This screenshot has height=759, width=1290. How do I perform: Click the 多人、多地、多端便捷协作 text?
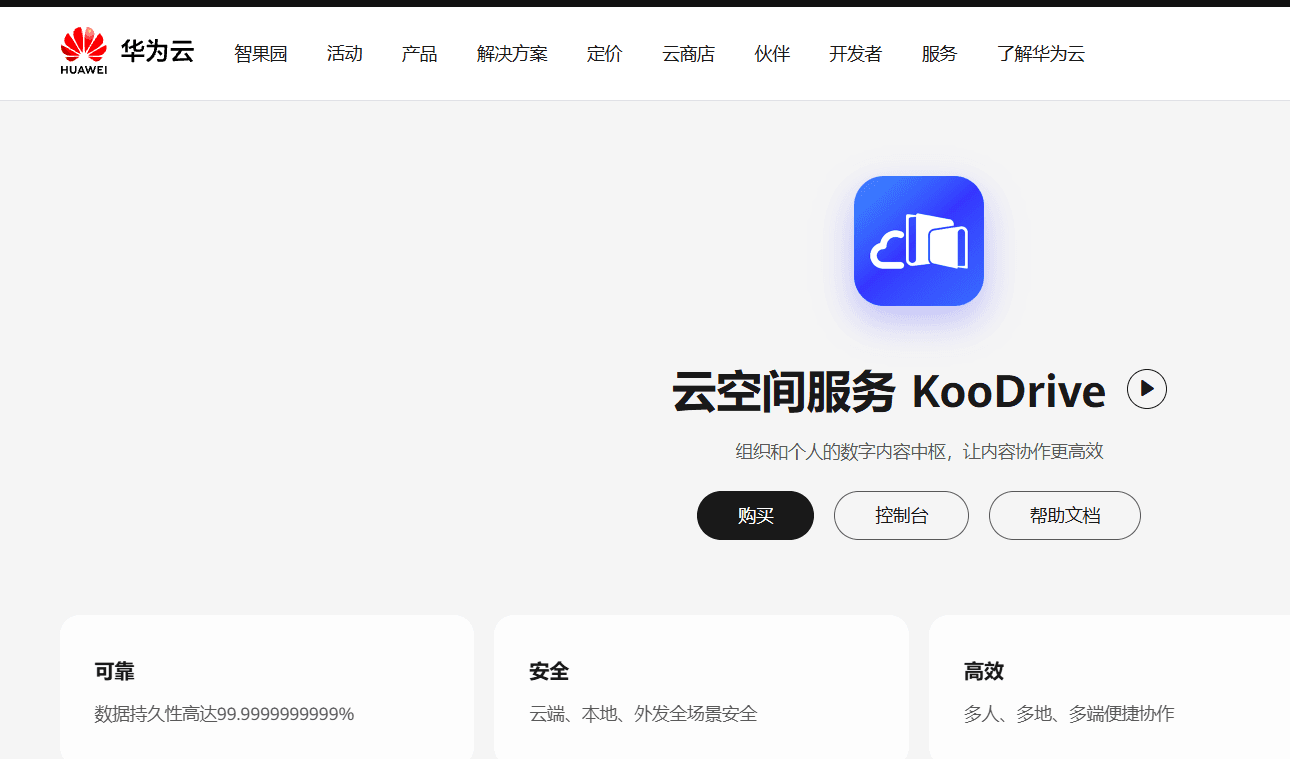coord(1069,714)
